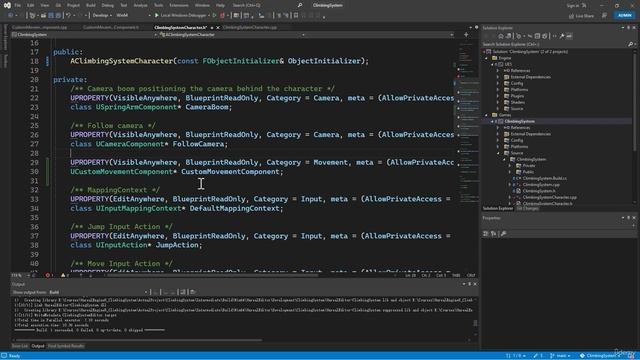Click the Git main branch status icon
Screen dimensions: 640x360
[x=552, y=356]
